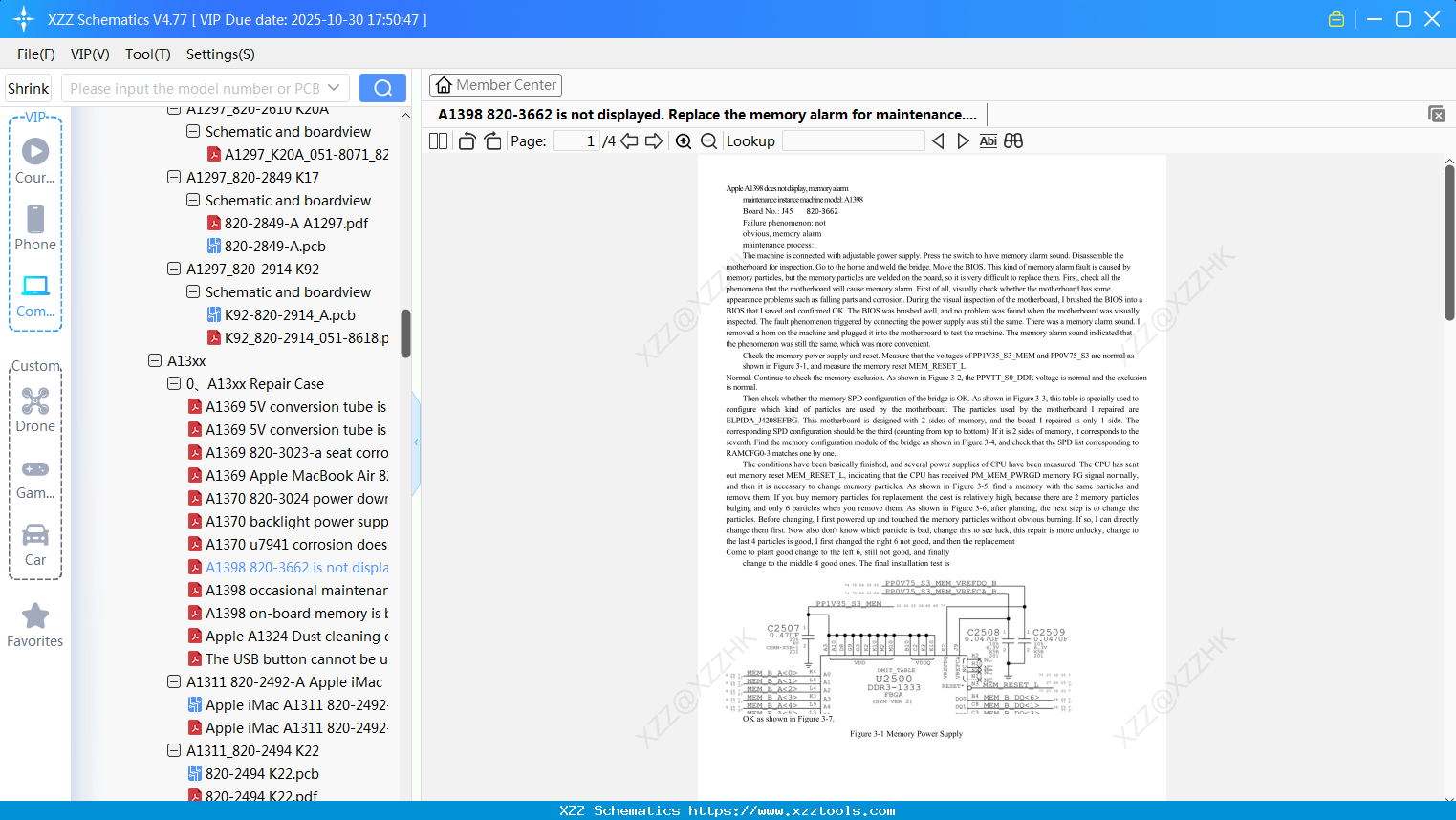Collapse the A13xx Repair Case folder

point(174,383)
